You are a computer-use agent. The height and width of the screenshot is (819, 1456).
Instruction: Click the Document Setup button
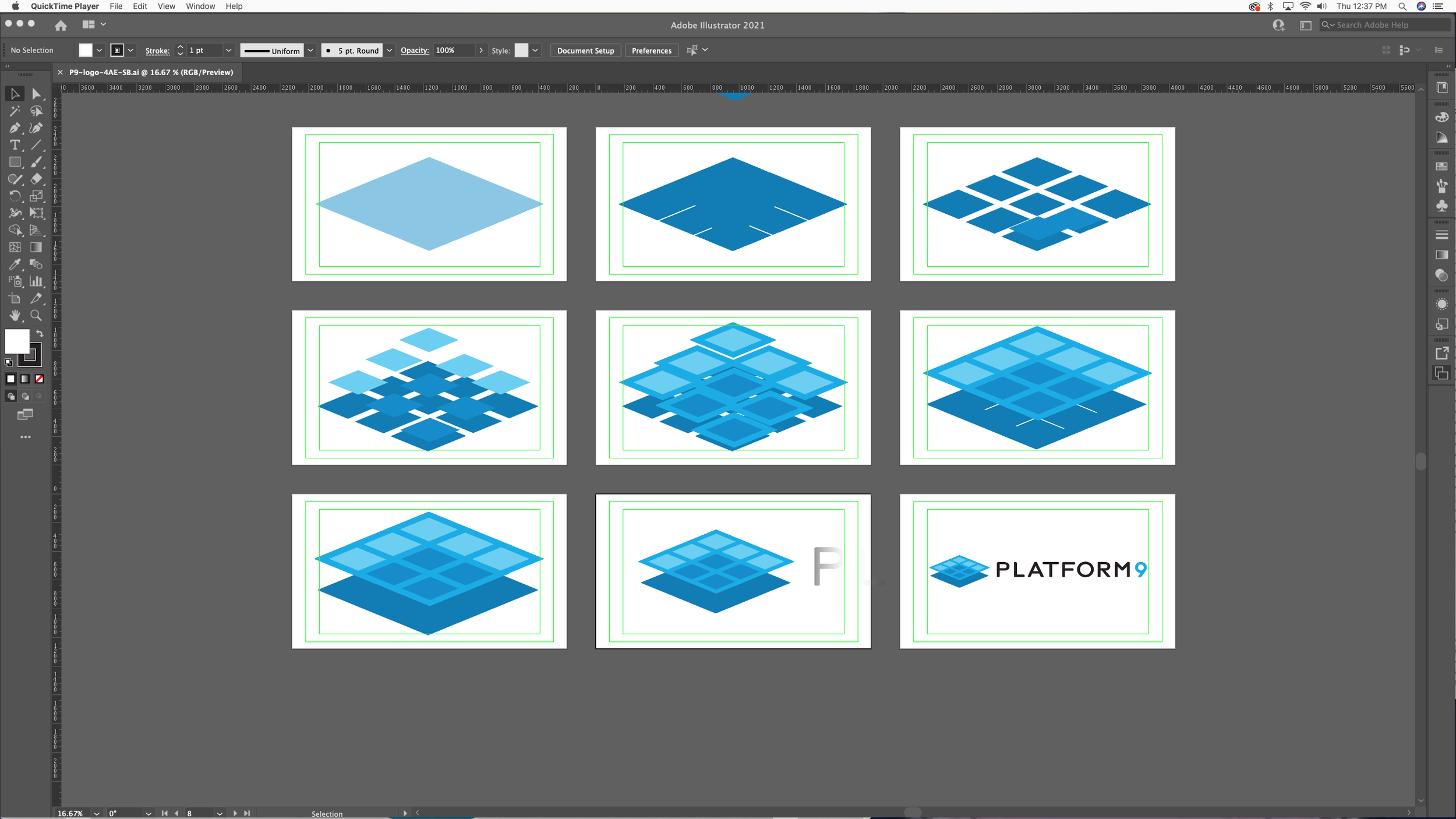point(585,51)
